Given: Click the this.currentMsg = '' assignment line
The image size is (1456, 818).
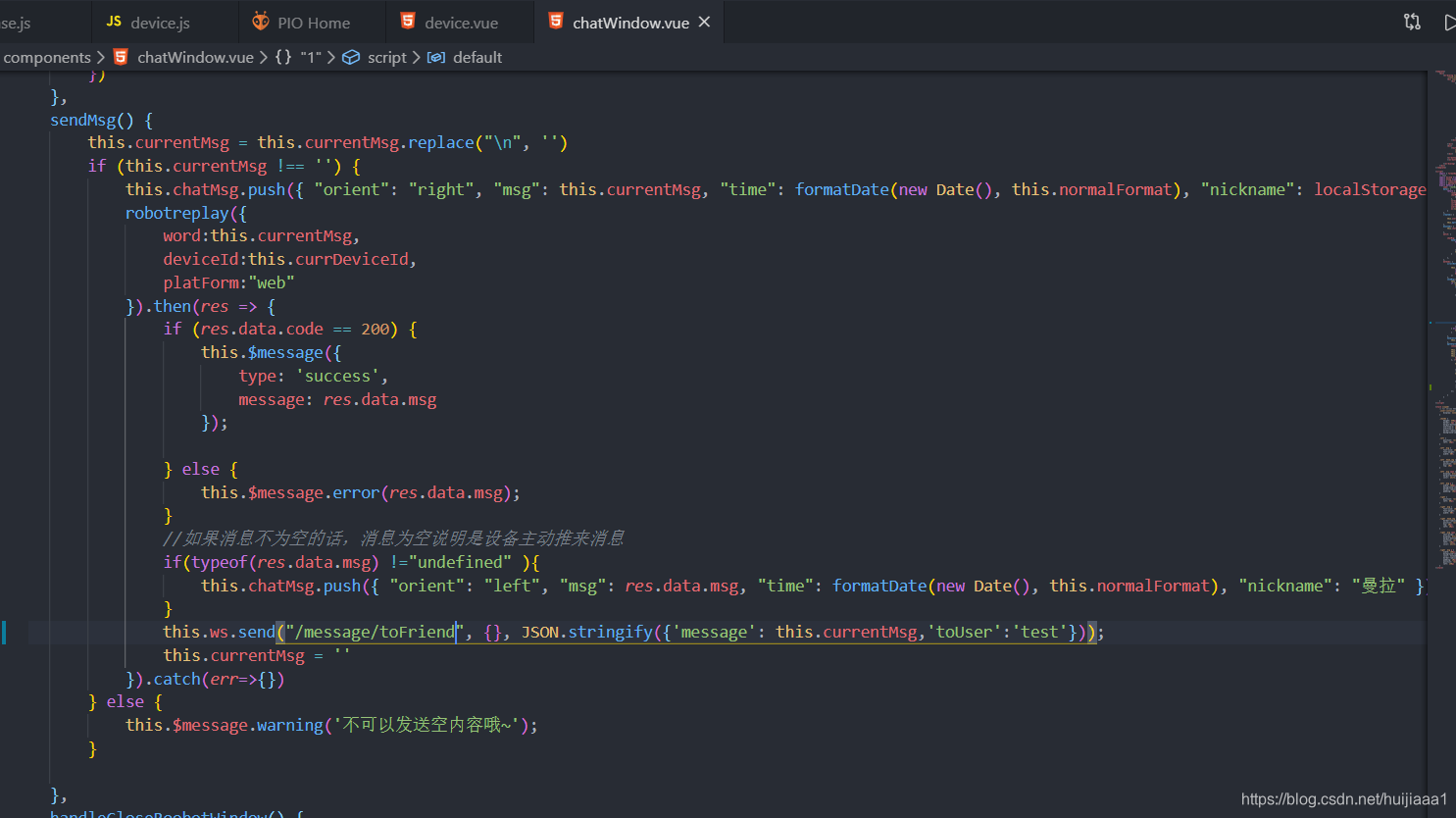Looking at the screenshot, I should click(256, 655).
